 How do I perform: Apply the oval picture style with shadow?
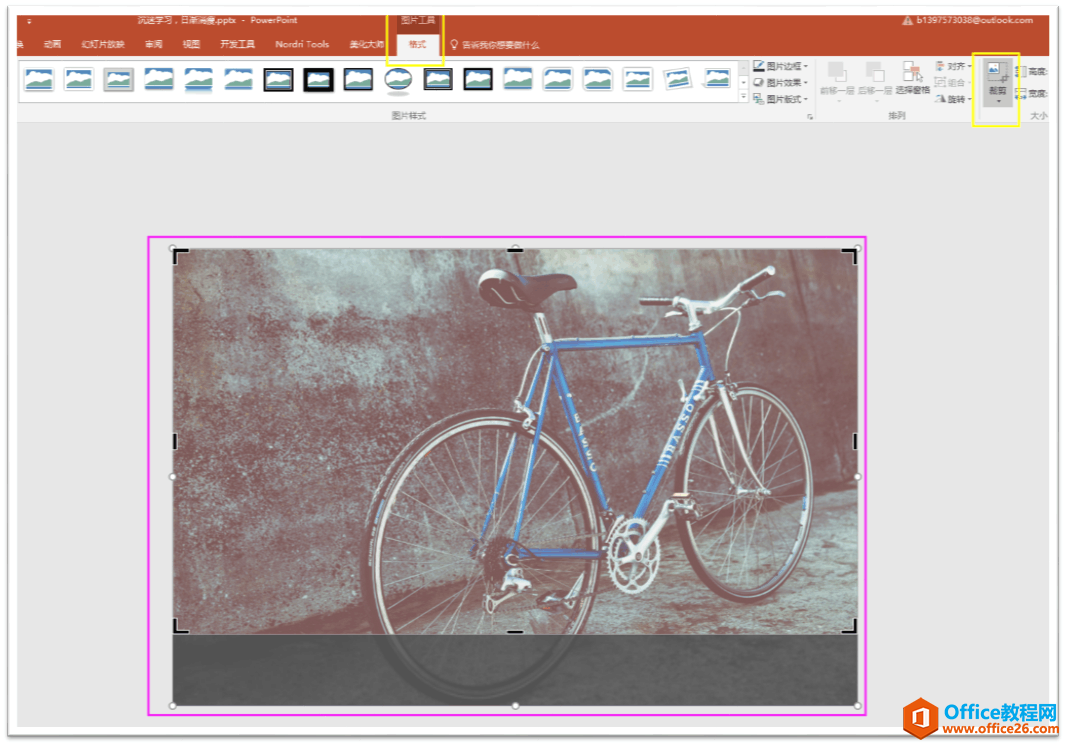tap(398, 80)
